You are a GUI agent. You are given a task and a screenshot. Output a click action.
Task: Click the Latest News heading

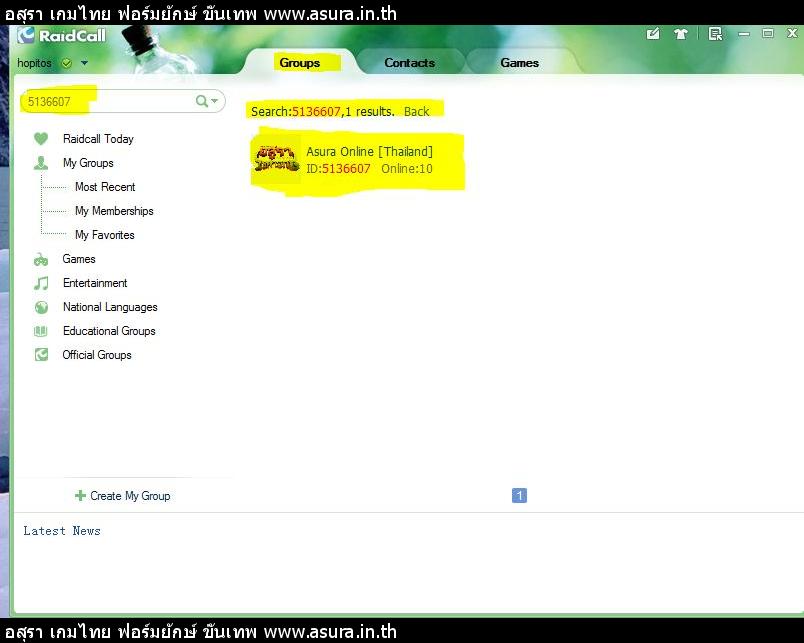62,531
